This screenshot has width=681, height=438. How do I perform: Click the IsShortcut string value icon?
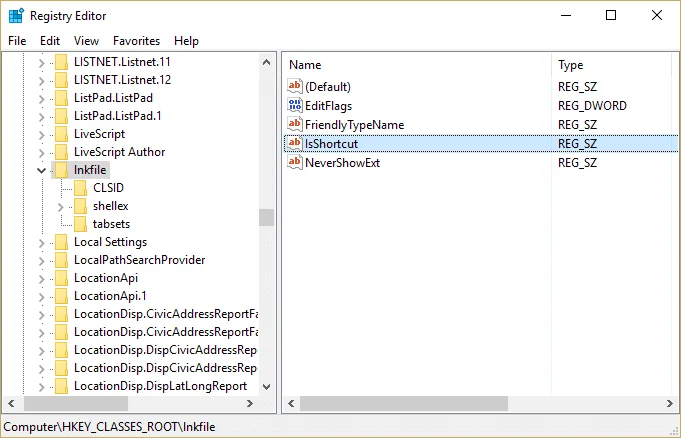[294, 143]
